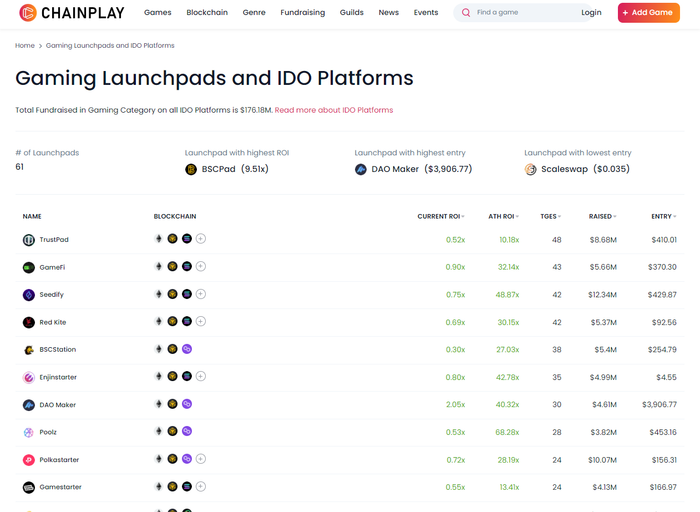Screen dimensions: 700x512
Task: Open the Fundraising menu
Action: 303,12
